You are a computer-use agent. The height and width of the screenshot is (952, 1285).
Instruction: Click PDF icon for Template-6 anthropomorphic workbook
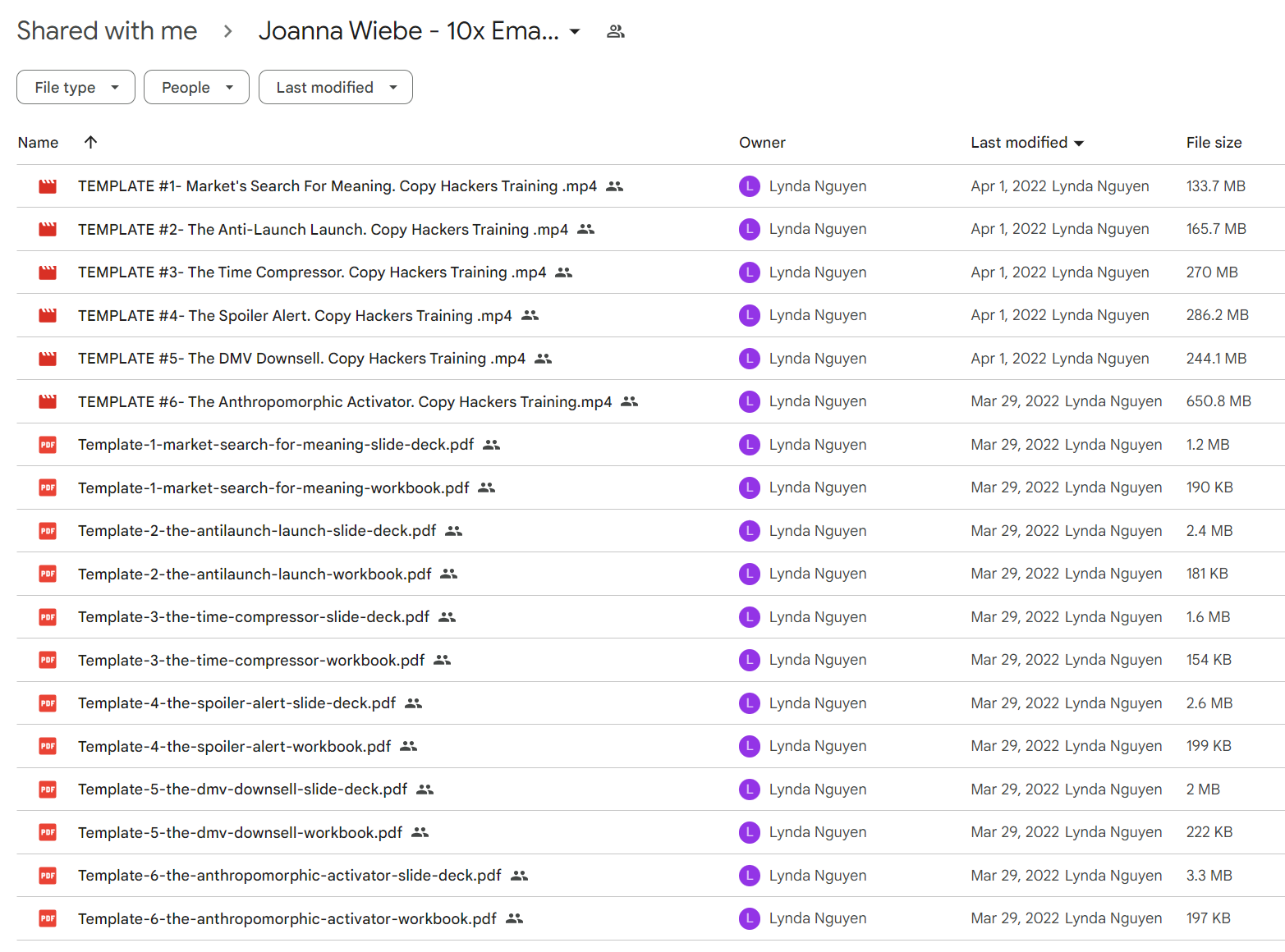pos(48,918)
